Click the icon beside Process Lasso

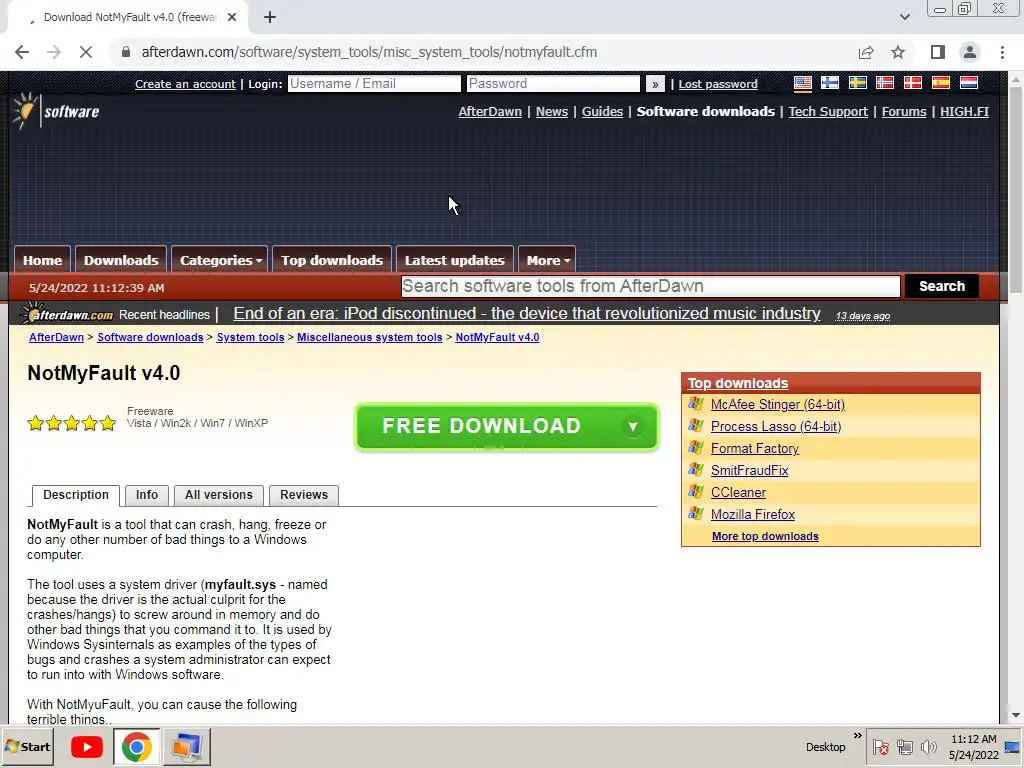(x=696, y=426)
